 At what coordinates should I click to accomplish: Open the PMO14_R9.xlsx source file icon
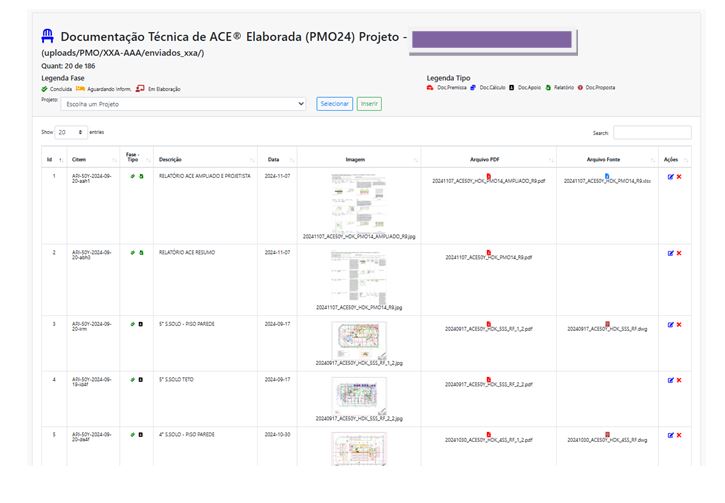coord(607,176)
